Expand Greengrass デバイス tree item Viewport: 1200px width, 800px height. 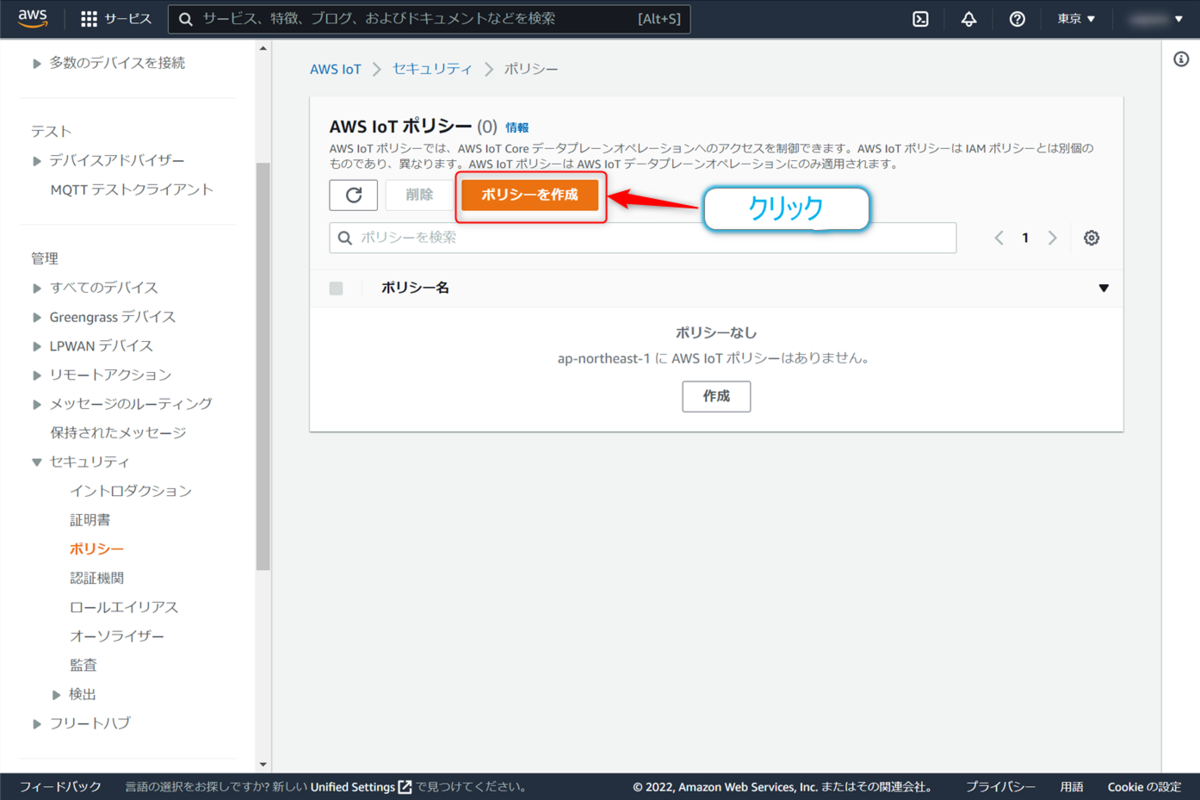[x=37, y=317]
